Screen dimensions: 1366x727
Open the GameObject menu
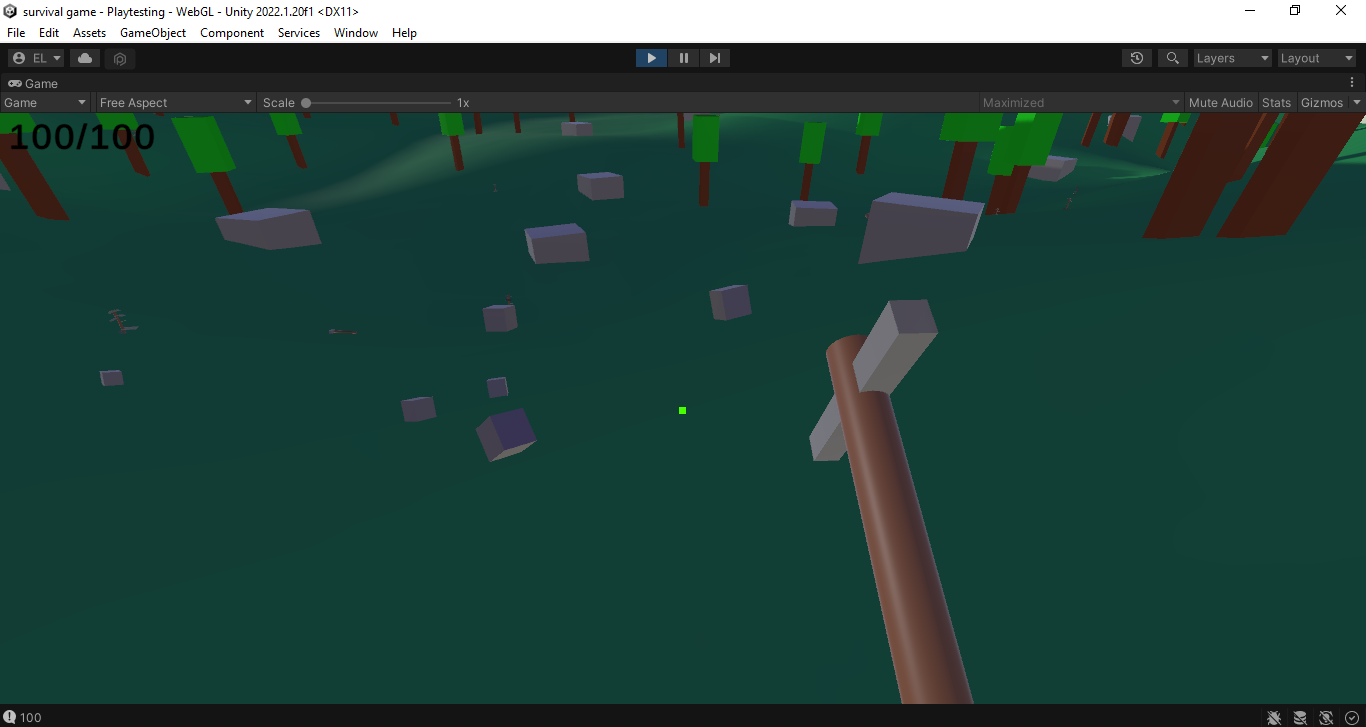click(152, 33)
